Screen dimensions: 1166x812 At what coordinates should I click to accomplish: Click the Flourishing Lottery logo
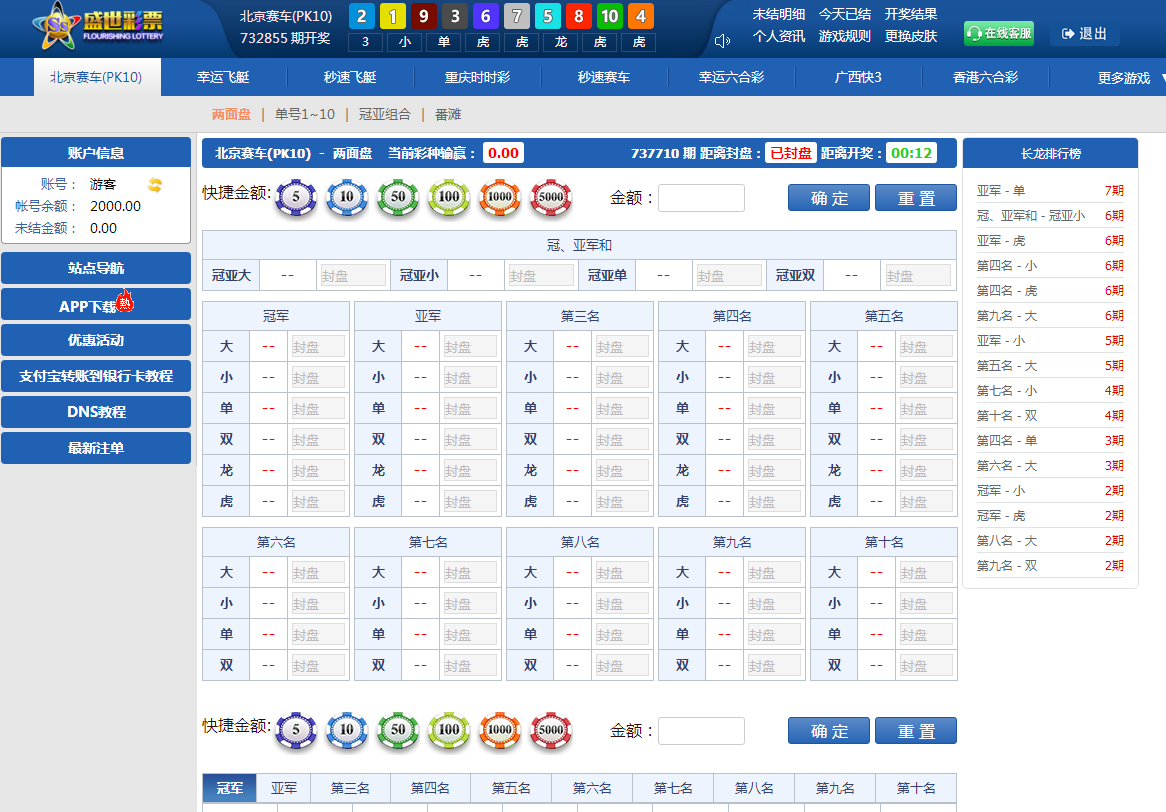point(97,26)
